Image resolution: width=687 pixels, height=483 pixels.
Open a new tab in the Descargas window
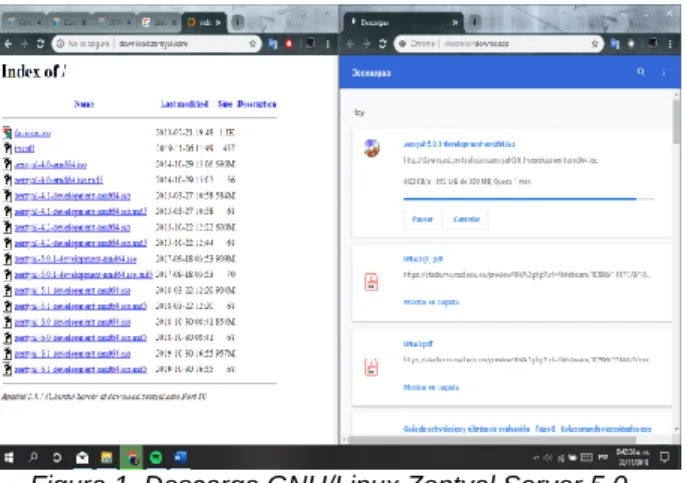click(x=475, y=21)
